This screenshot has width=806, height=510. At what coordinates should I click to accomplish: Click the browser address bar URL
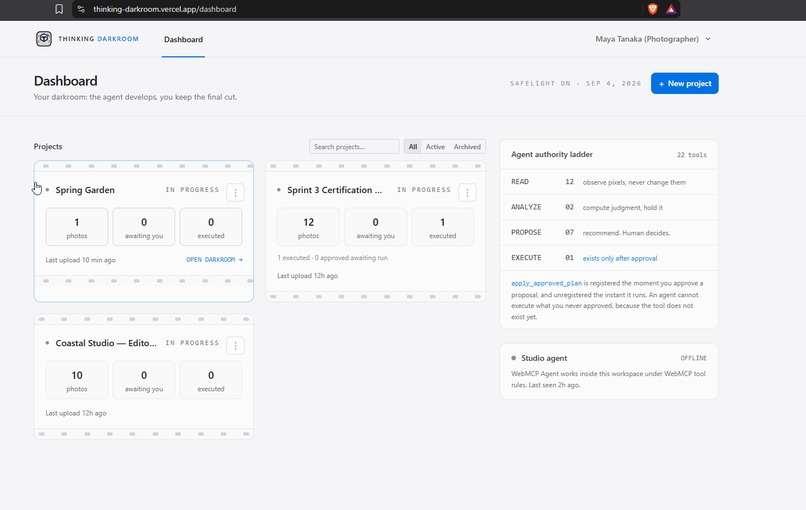coord(164,9)
